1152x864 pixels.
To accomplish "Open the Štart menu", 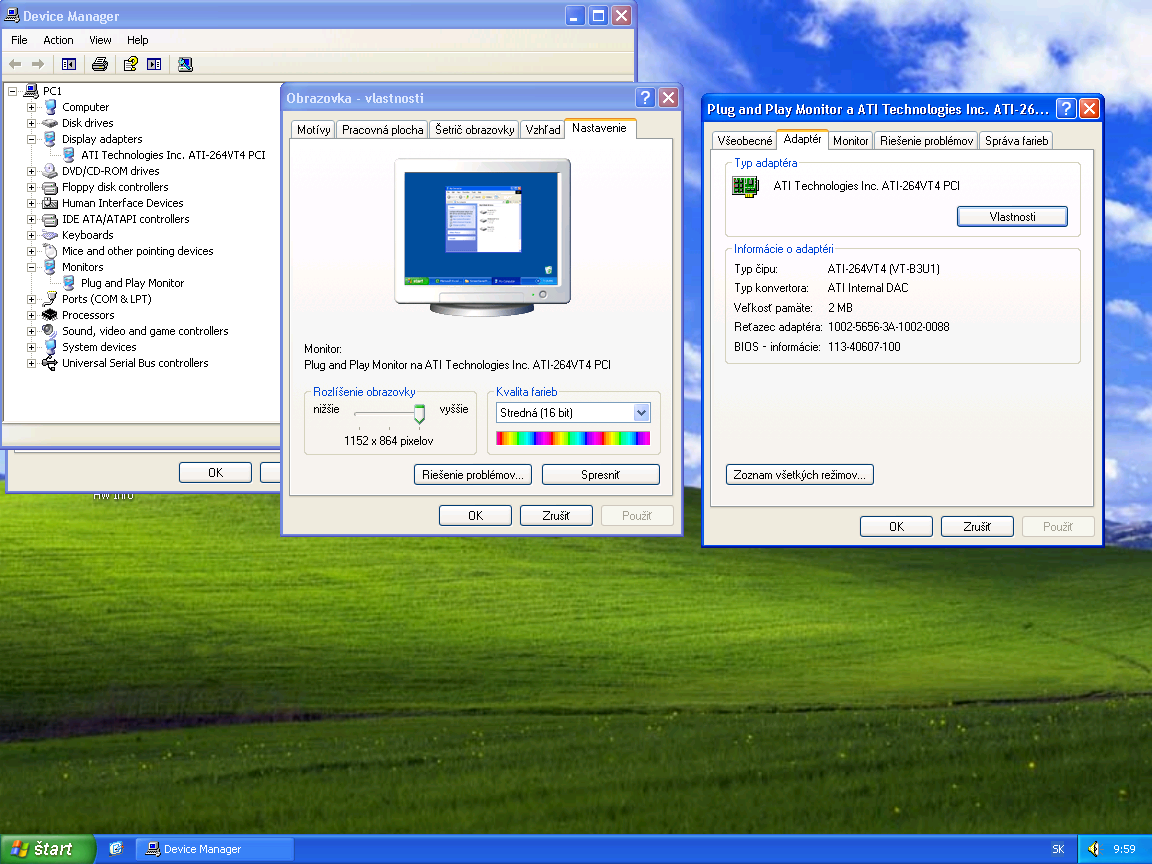I will [x=47, y=849].
